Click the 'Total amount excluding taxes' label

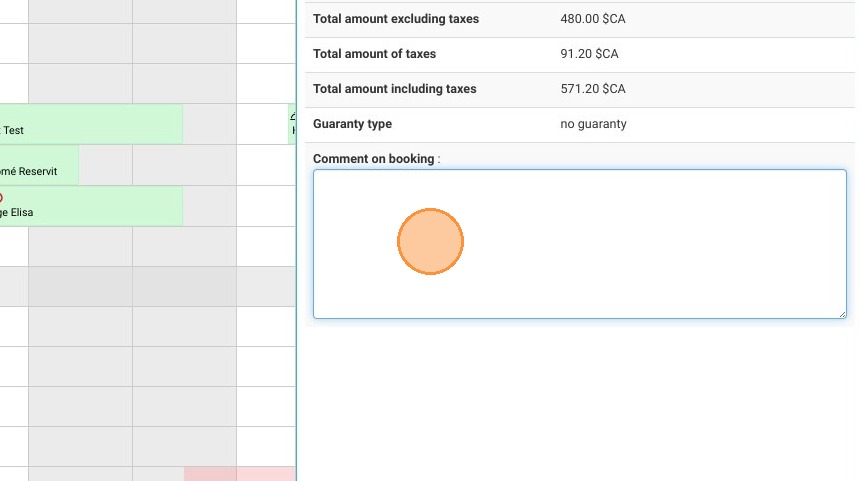click(395, 19)
